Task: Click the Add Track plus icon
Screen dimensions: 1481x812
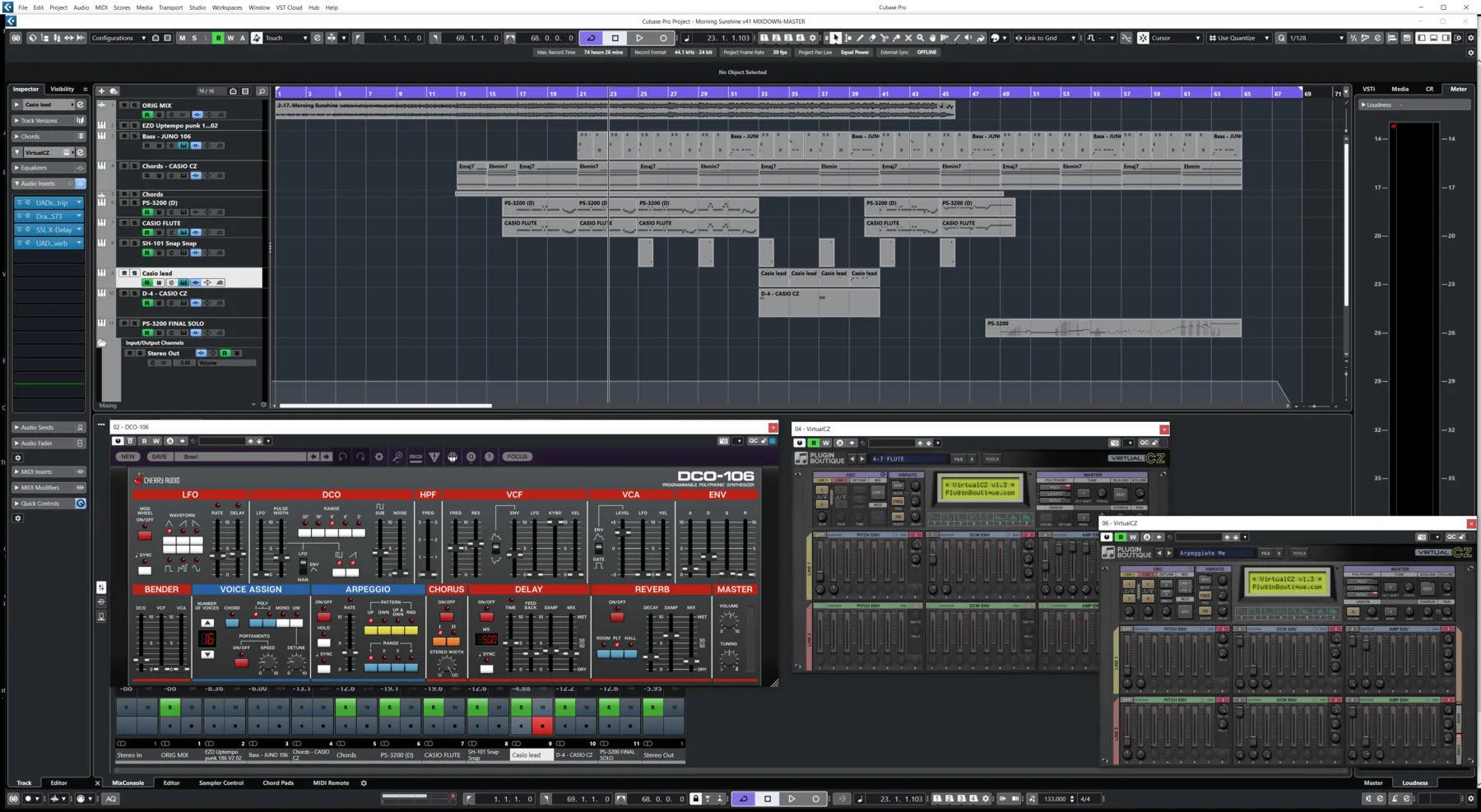Action: click(101, 91)
